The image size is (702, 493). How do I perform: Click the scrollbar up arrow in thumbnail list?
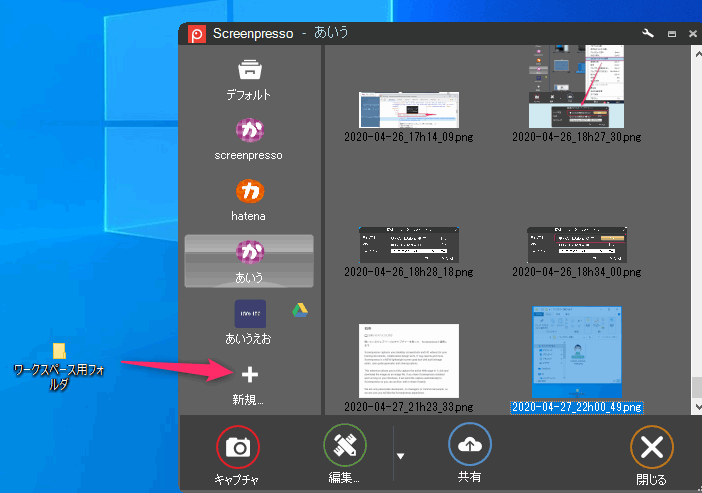point(698,54)
